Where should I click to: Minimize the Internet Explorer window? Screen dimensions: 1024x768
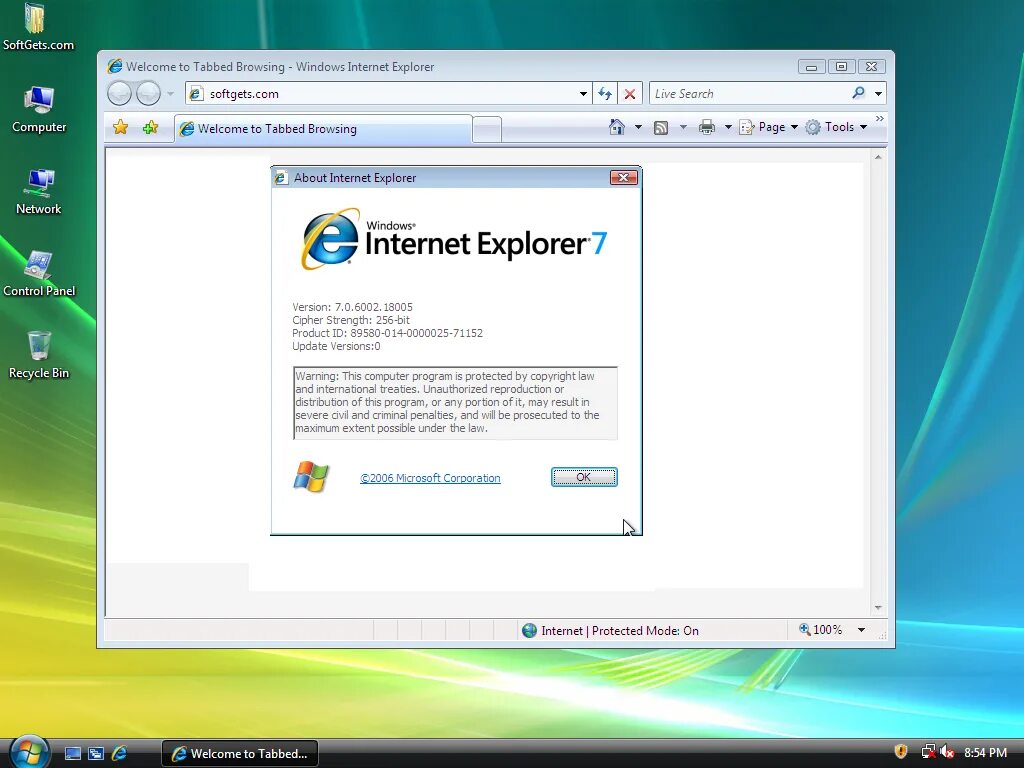point(811,67)
